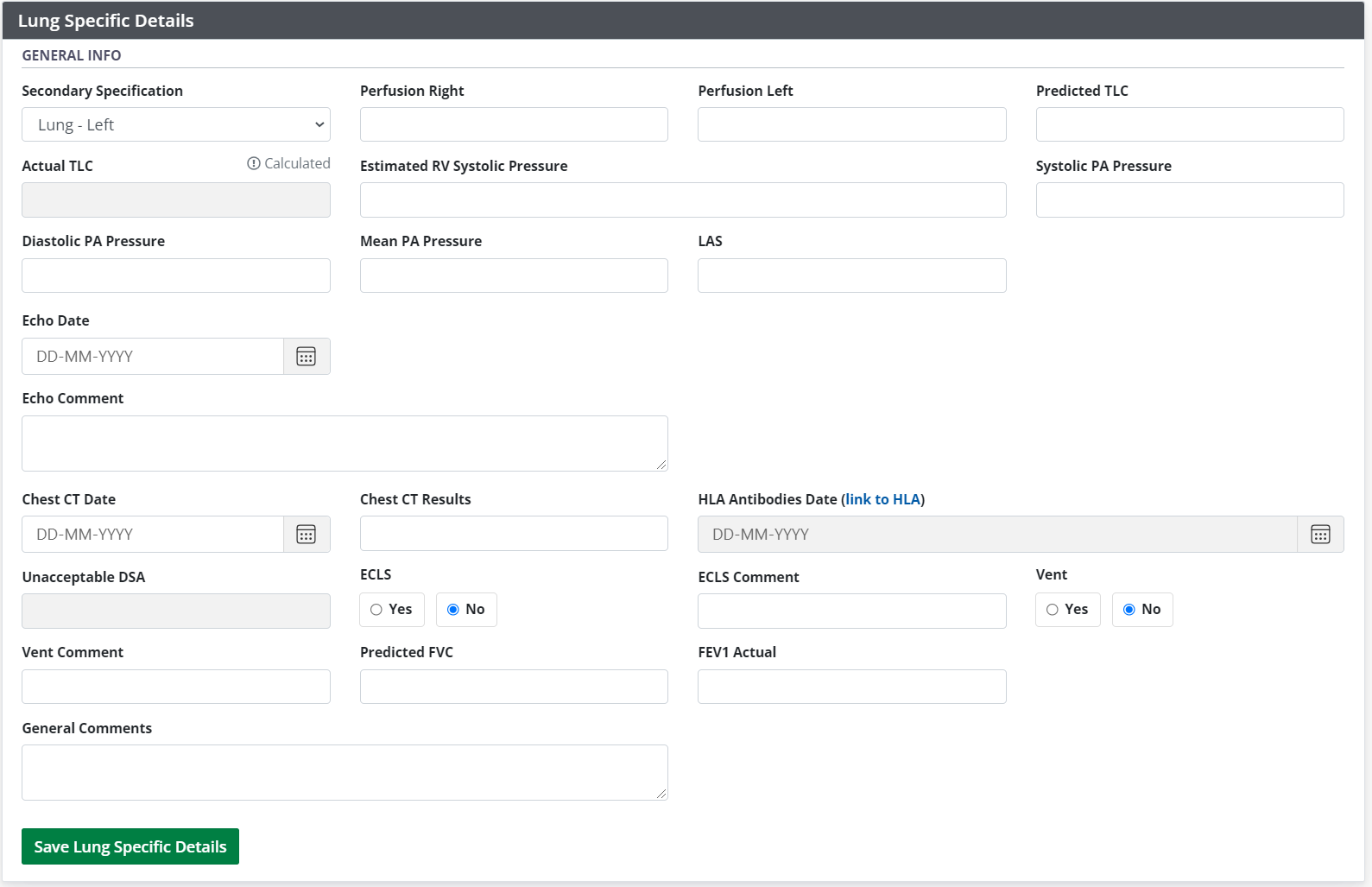
Task: Select Yes for ECLS
Action: pos(376,610)
